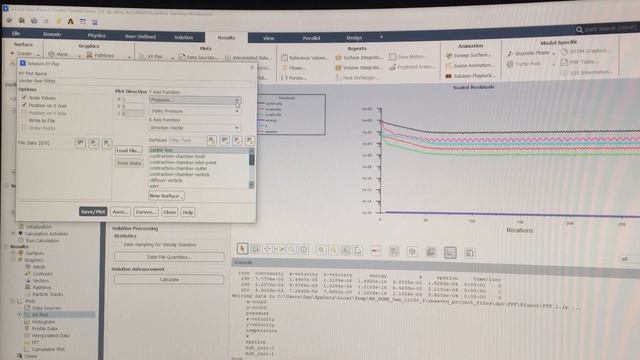Click the last File Data icon
640x360 pixels.
[x=107, y=143]
